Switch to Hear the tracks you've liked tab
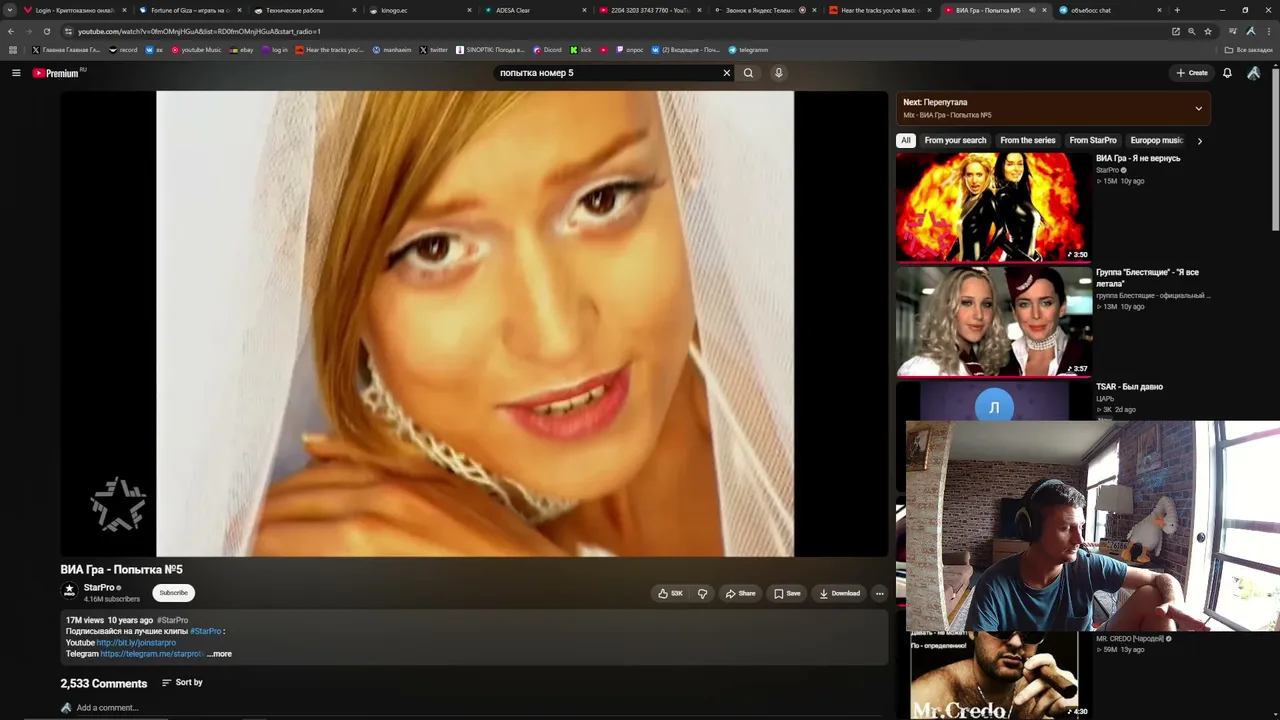The image size is (1280, 720). [x=881, y=10]
